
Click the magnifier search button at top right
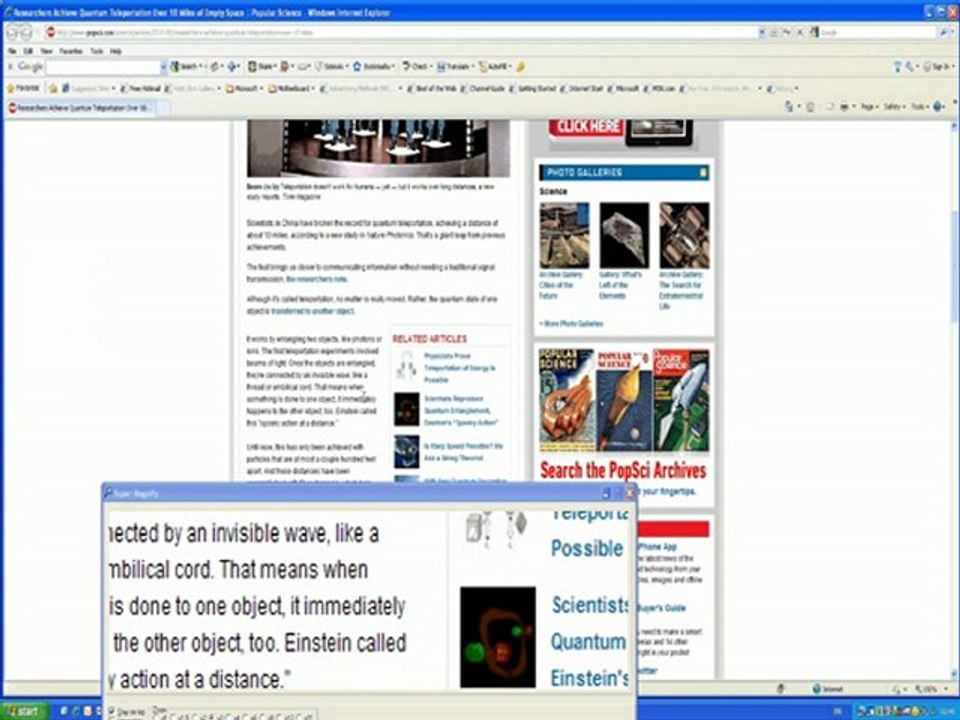click(x=945, y=32)
